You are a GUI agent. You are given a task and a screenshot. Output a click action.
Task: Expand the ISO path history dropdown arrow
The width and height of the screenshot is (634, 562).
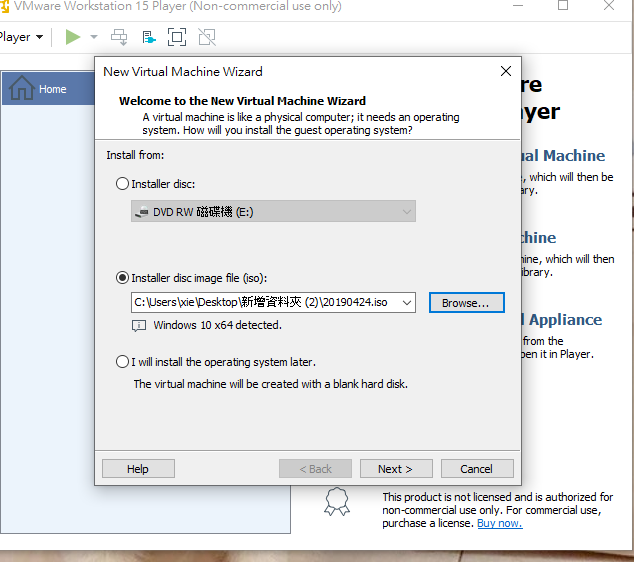click(x=407, y=302)
